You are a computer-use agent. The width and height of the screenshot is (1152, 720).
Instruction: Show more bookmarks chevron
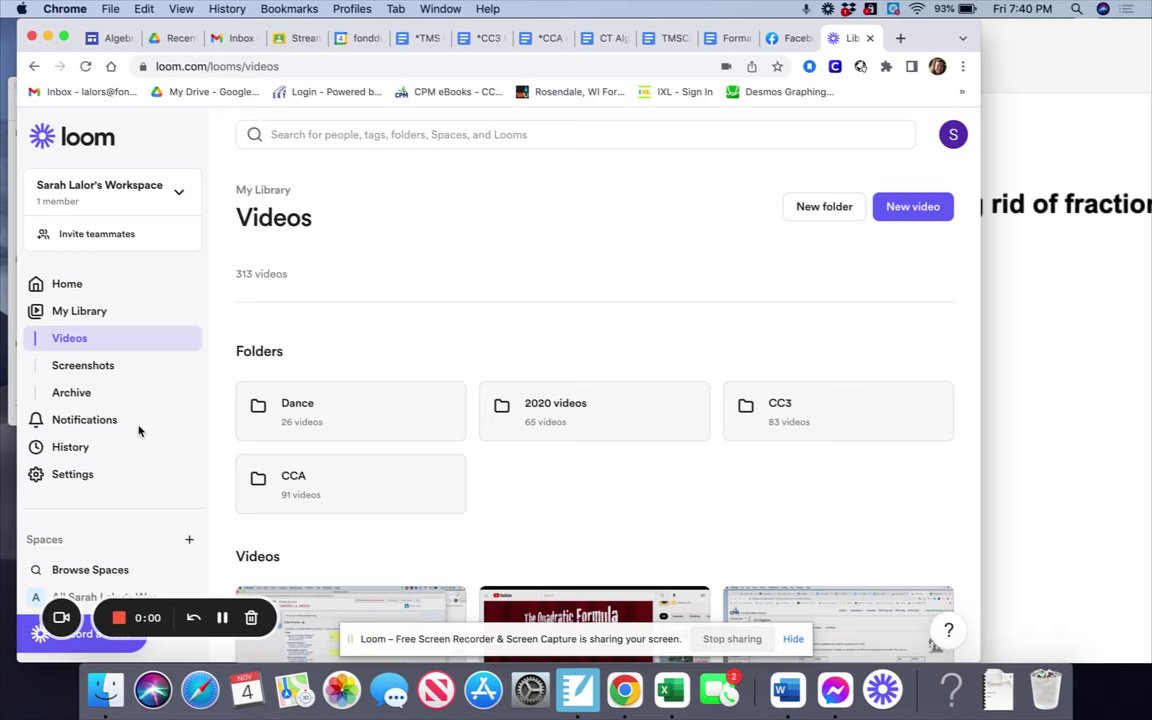tap(962, 92)
